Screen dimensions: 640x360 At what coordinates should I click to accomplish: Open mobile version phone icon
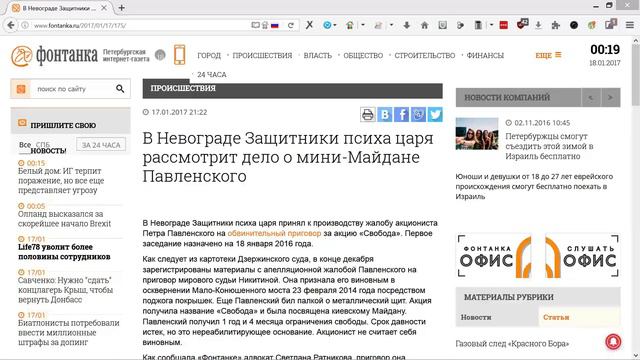pos(180,55)
